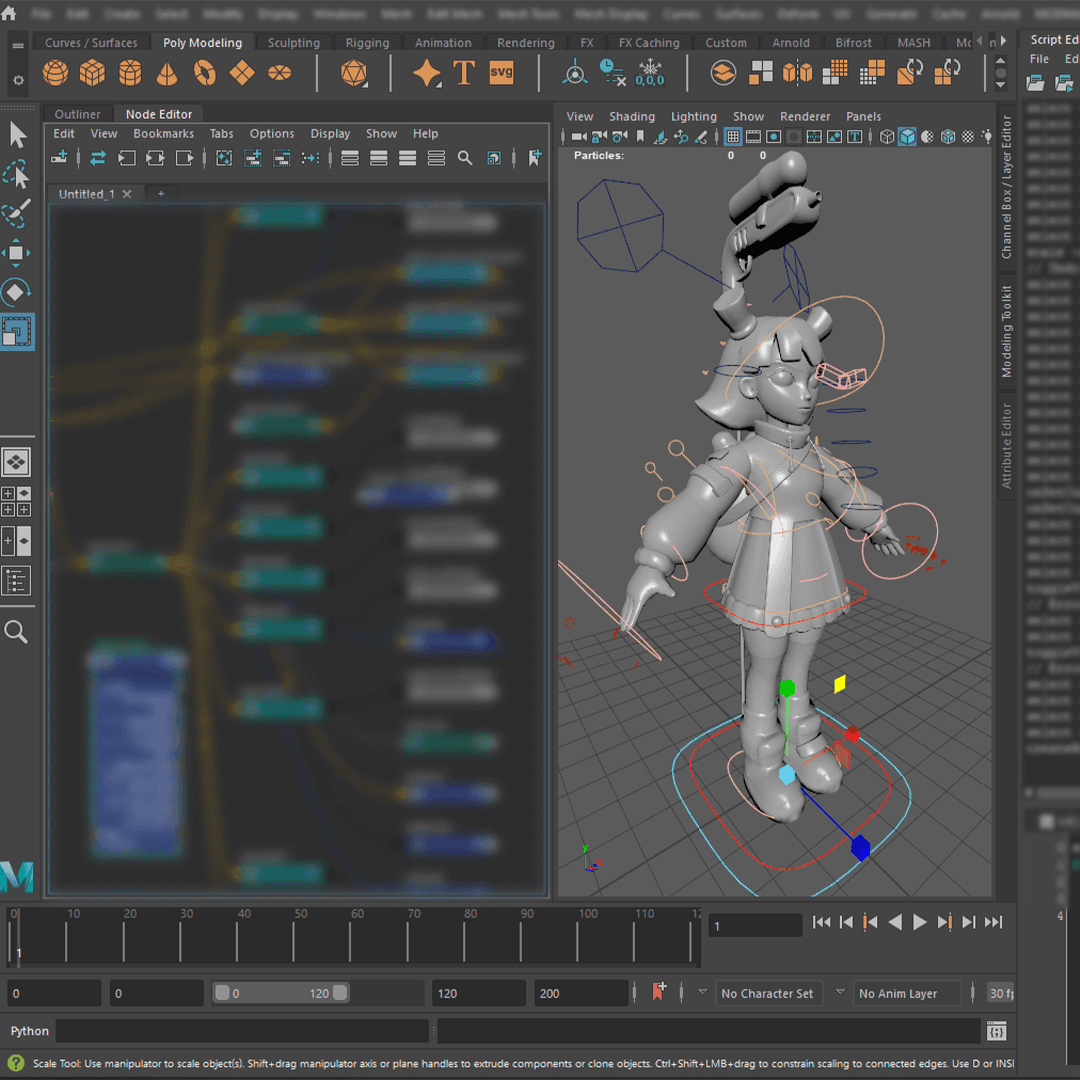1080x1080 pixels.
Task: Select the Rotate tool in the toolbox
Action: [x=17, y=292]
